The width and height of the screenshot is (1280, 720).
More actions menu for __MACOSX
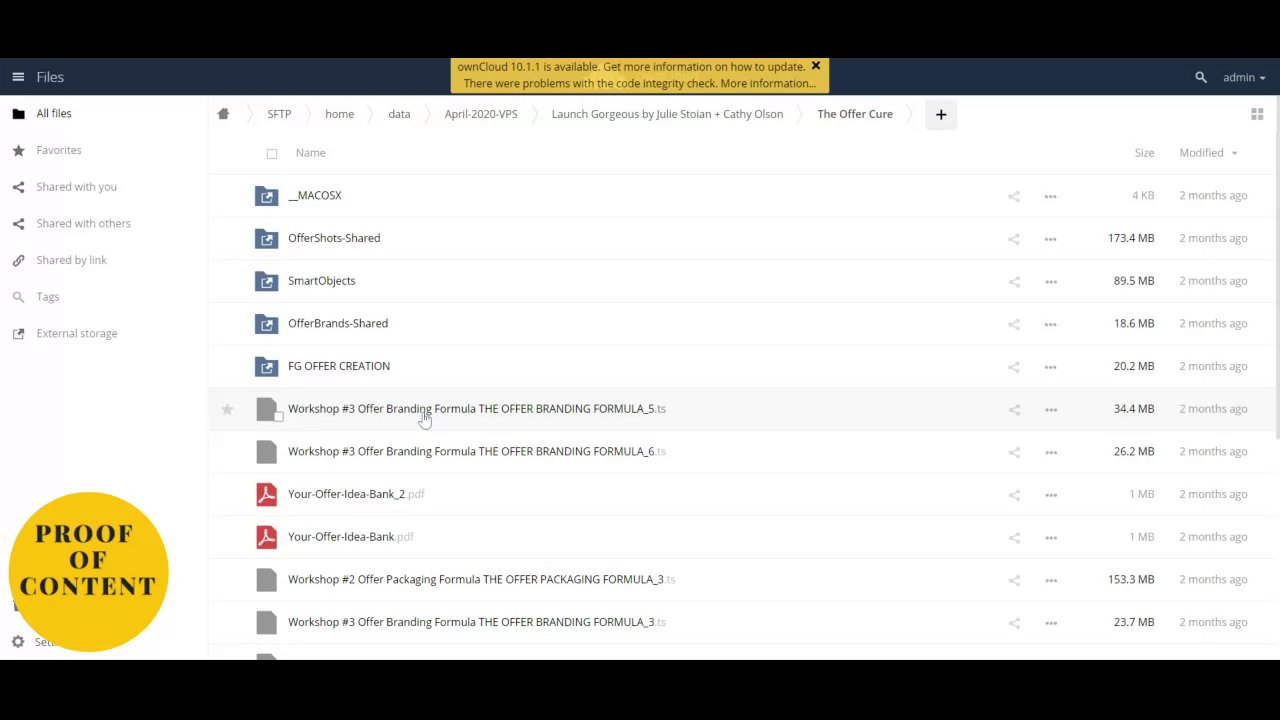click(x=1051, y=196)
